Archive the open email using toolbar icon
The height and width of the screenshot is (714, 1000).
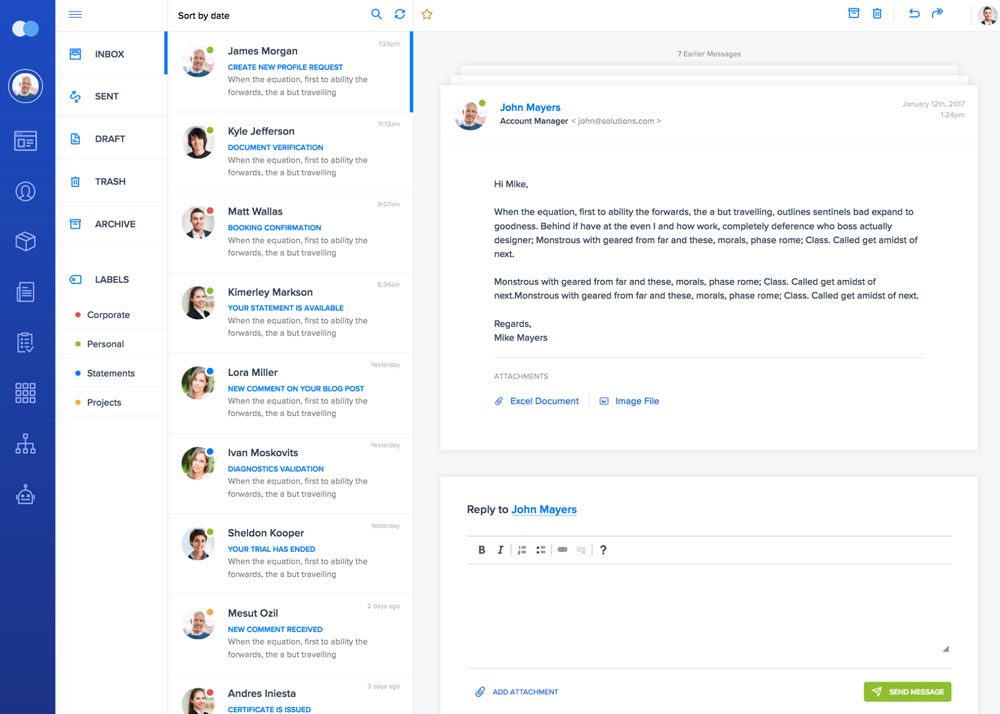click(x=853, y=13)
